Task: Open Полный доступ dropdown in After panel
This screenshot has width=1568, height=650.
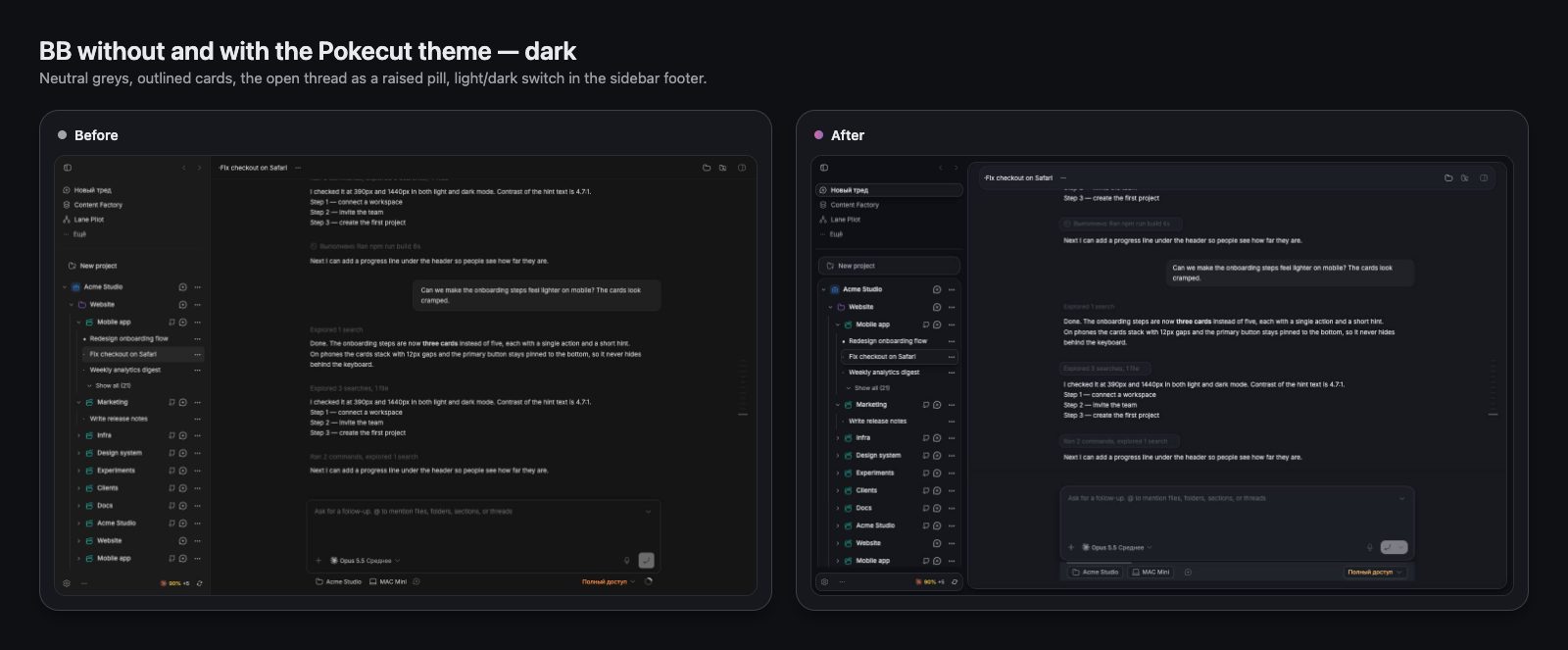Action: coord(1375,572)
